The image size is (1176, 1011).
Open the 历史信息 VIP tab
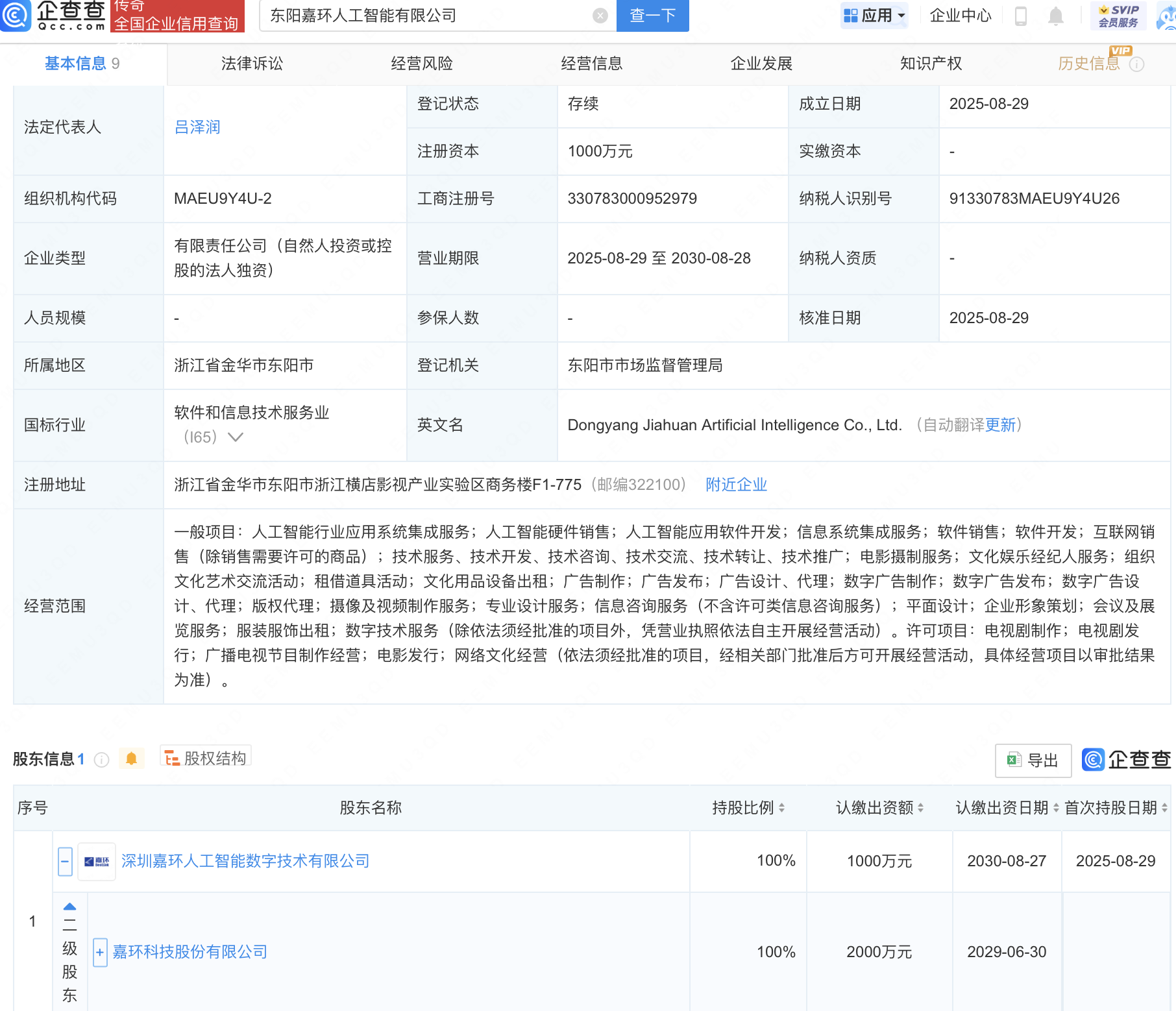click(1089, 64)
